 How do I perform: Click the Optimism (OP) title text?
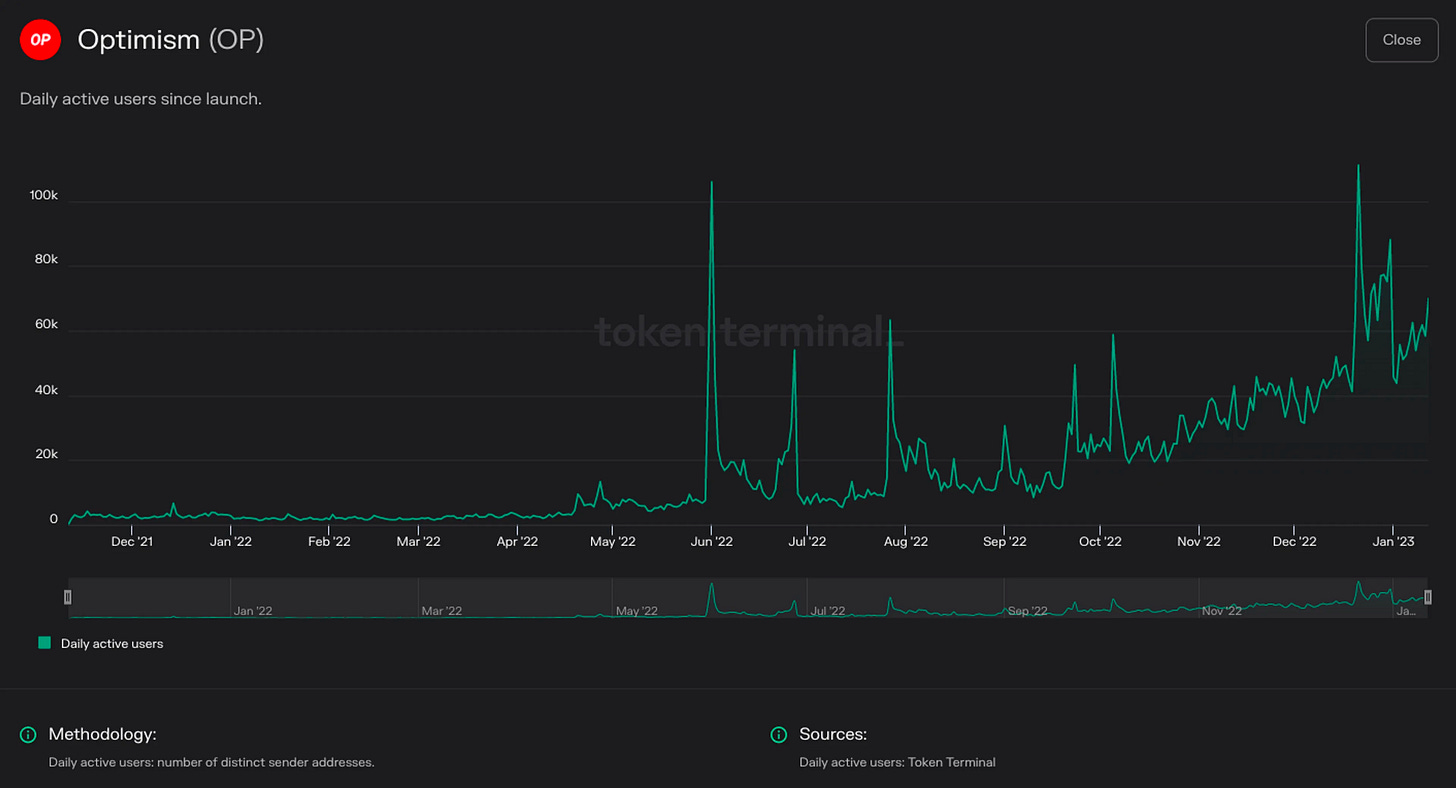[170, 40]
